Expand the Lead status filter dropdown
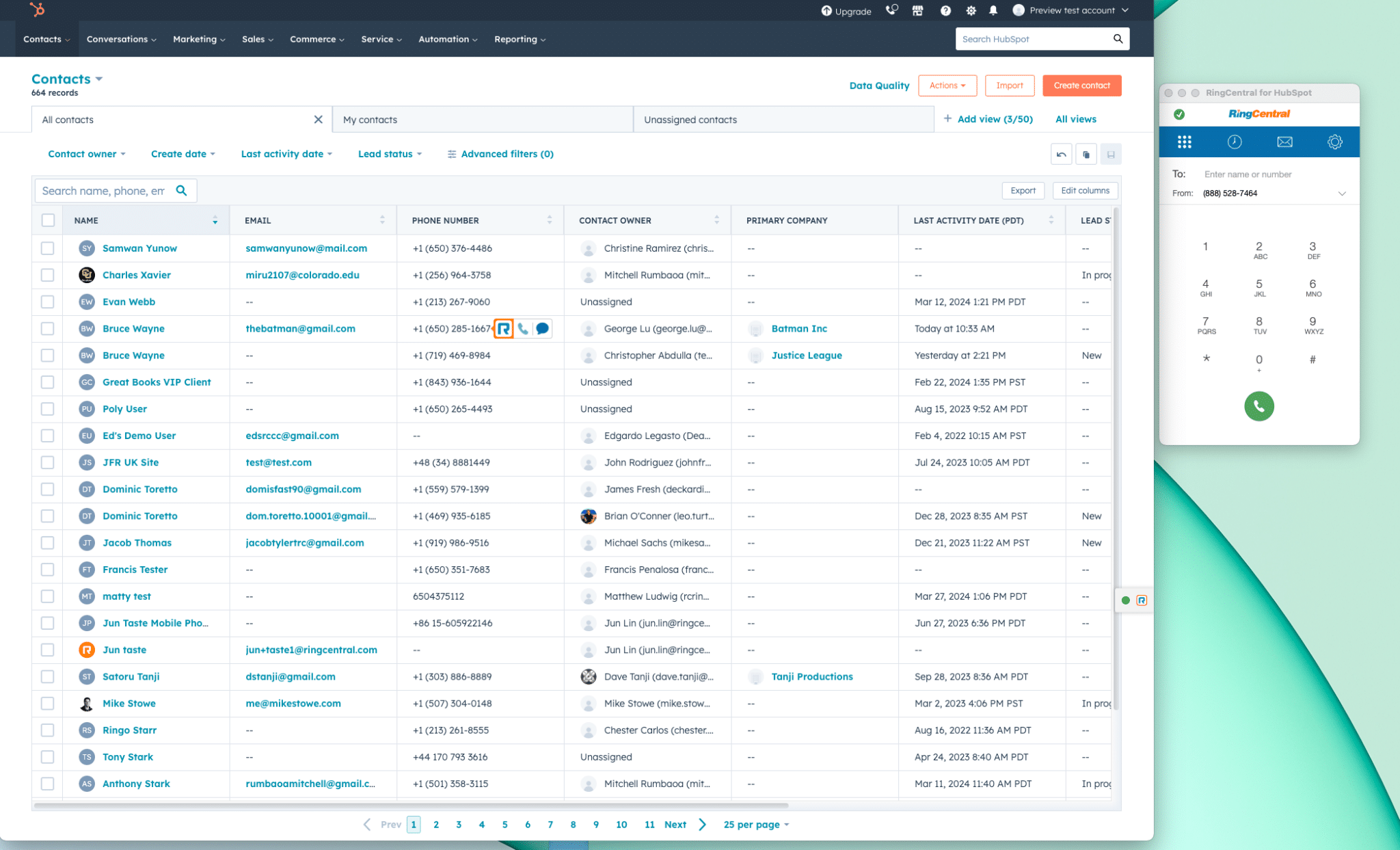 pyautogui.click(x=391, y=153)
